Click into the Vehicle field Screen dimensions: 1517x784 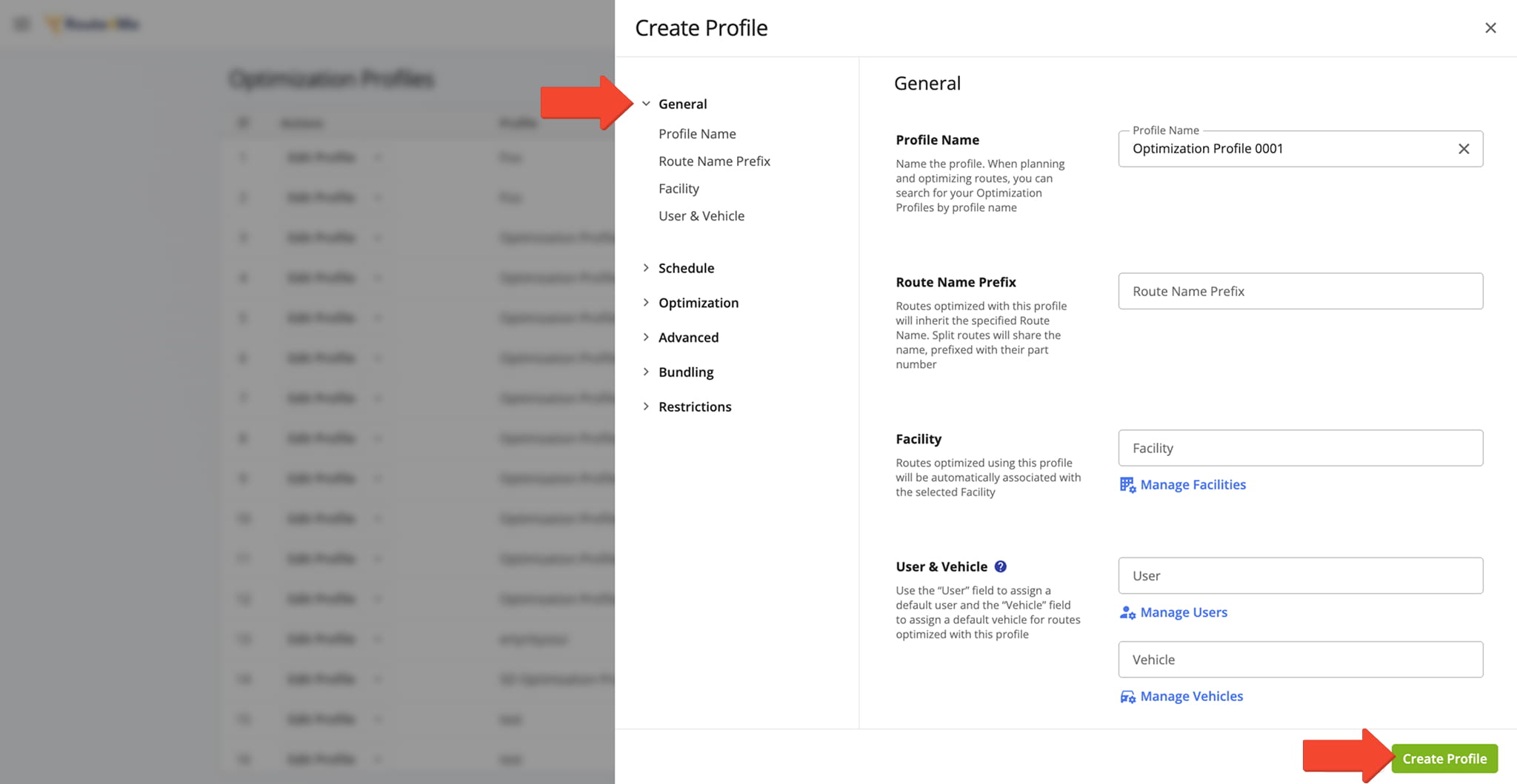coord(1300,660)
